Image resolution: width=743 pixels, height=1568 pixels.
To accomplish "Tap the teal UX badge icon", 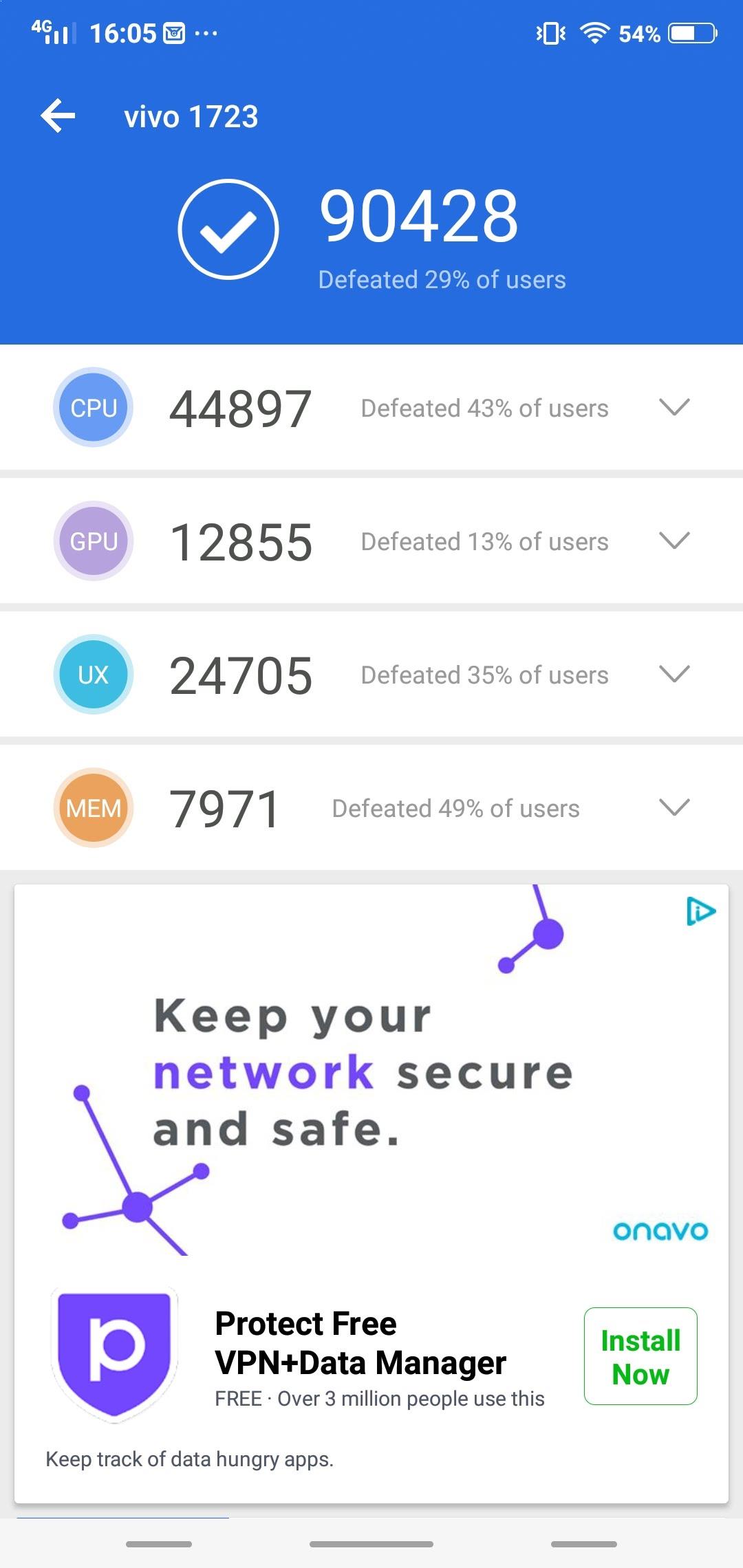I will pos(94,675).
